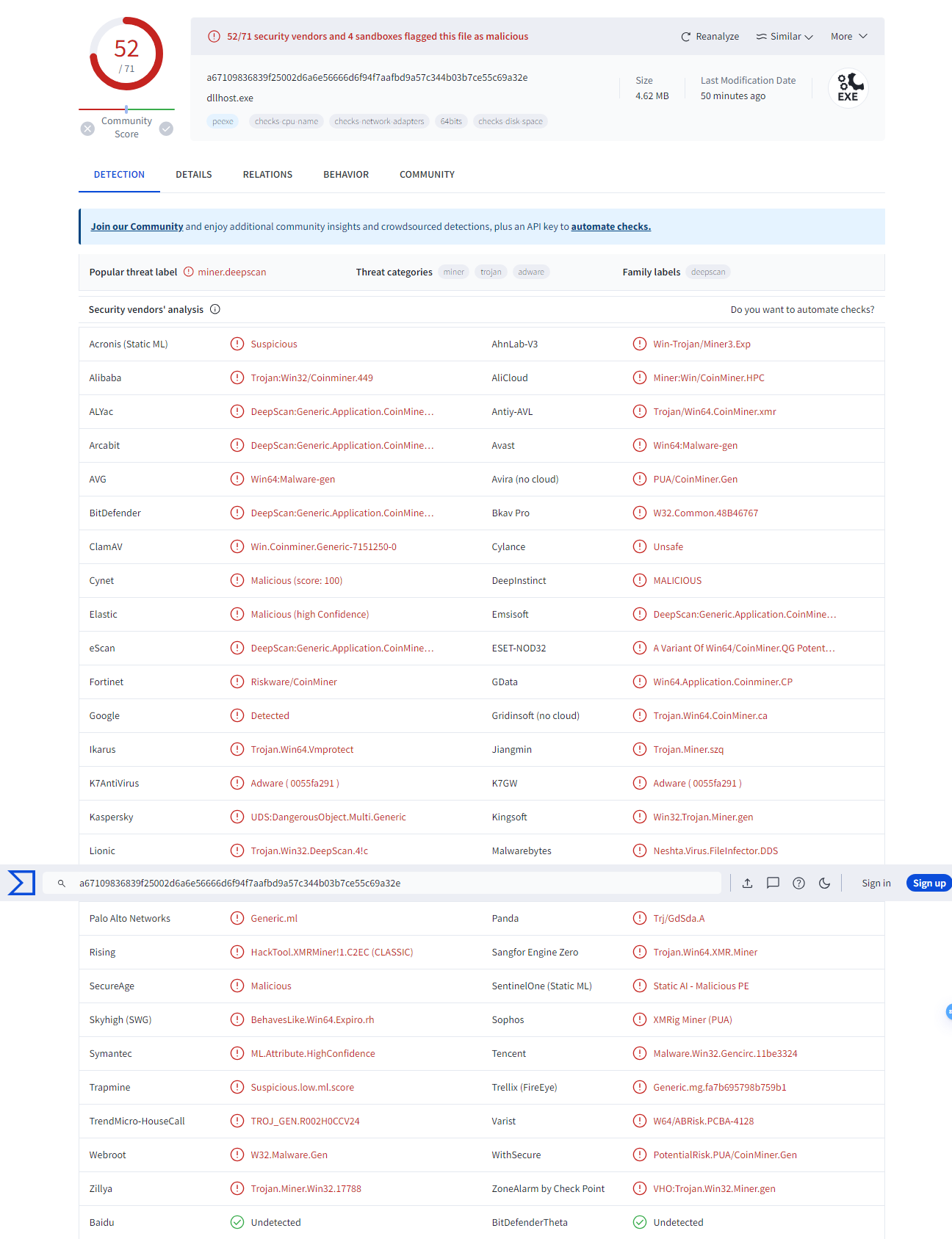Click the EXE file type icon
This screenshot has width=952, height=1239.
point(848,88)
